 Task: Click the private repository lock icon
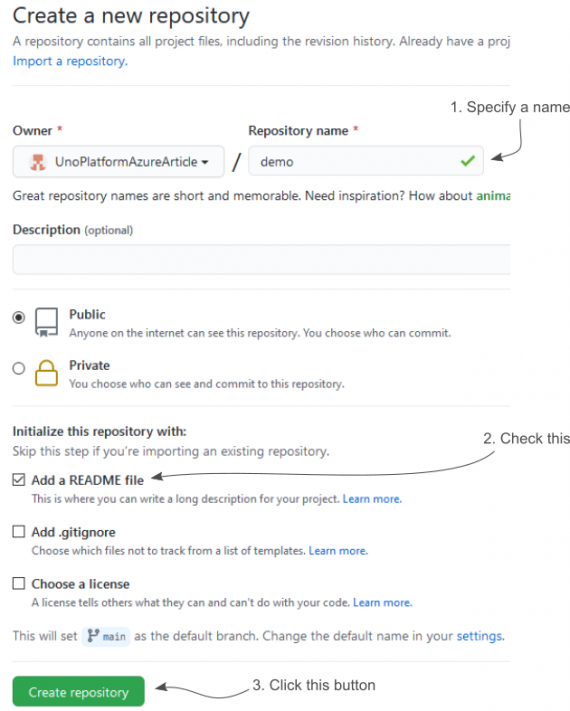[46, 373]
